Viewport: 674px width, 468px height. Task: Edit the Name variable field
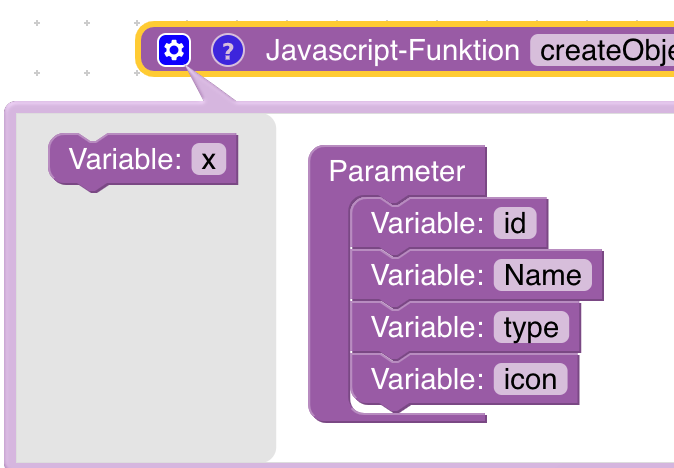[x=542, y=275]
